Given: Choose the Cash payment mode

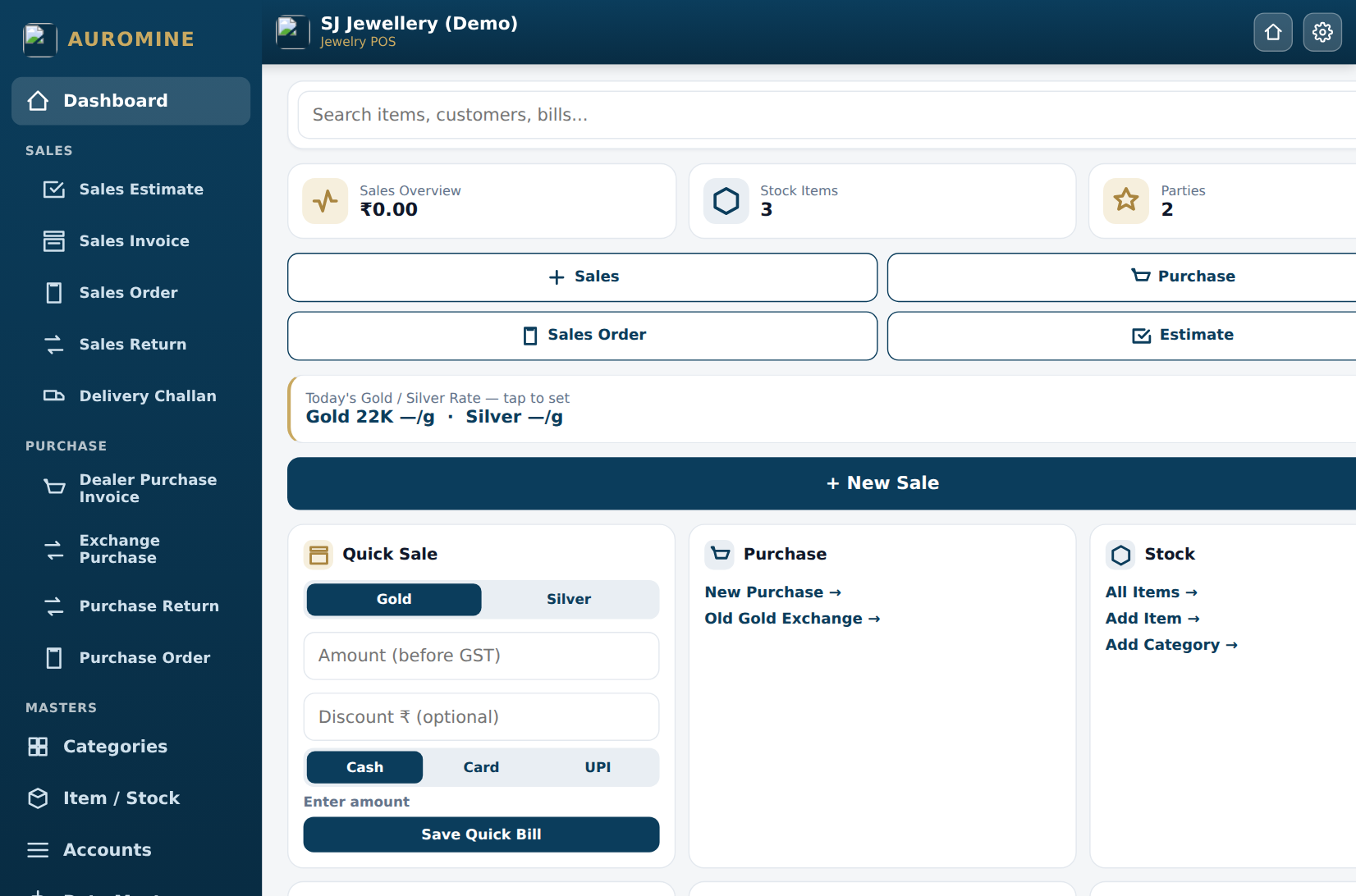Looking at the screenshot, I should [x=364, y=768].
